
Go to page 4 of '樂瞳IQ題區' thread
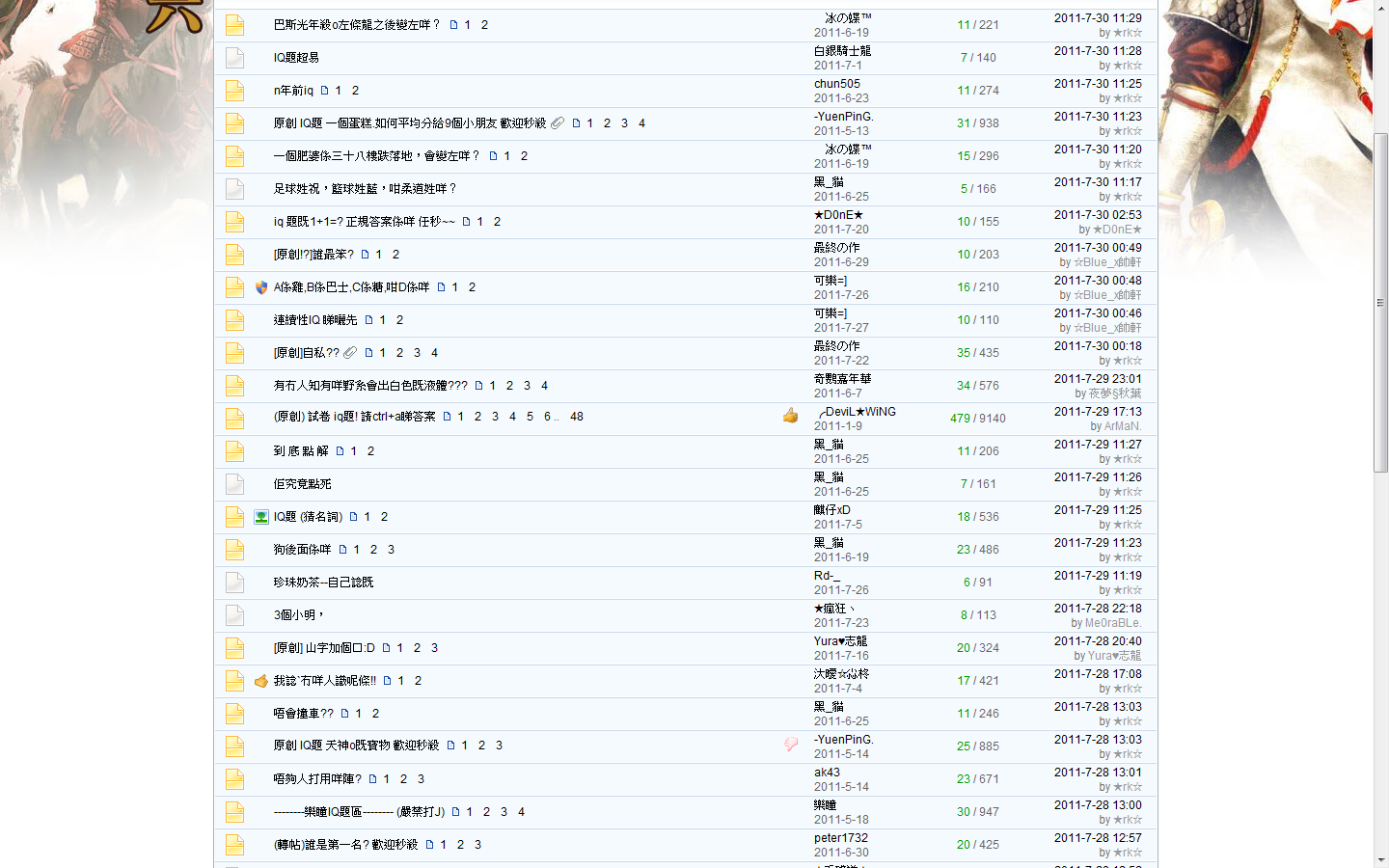click(521, 812)
